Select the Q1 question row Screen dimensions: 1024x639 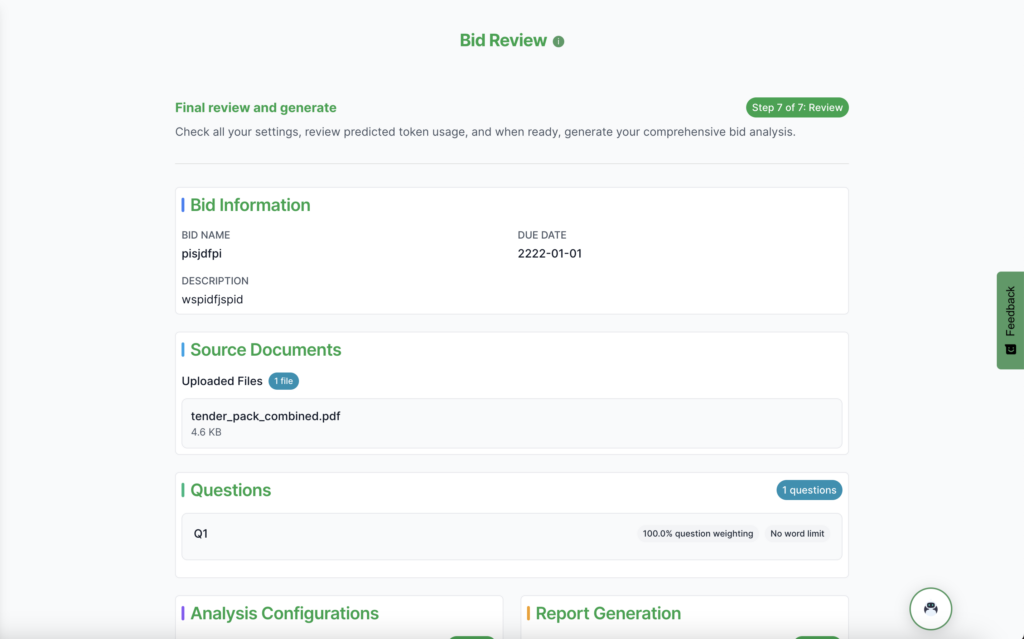tap(400, 534)
